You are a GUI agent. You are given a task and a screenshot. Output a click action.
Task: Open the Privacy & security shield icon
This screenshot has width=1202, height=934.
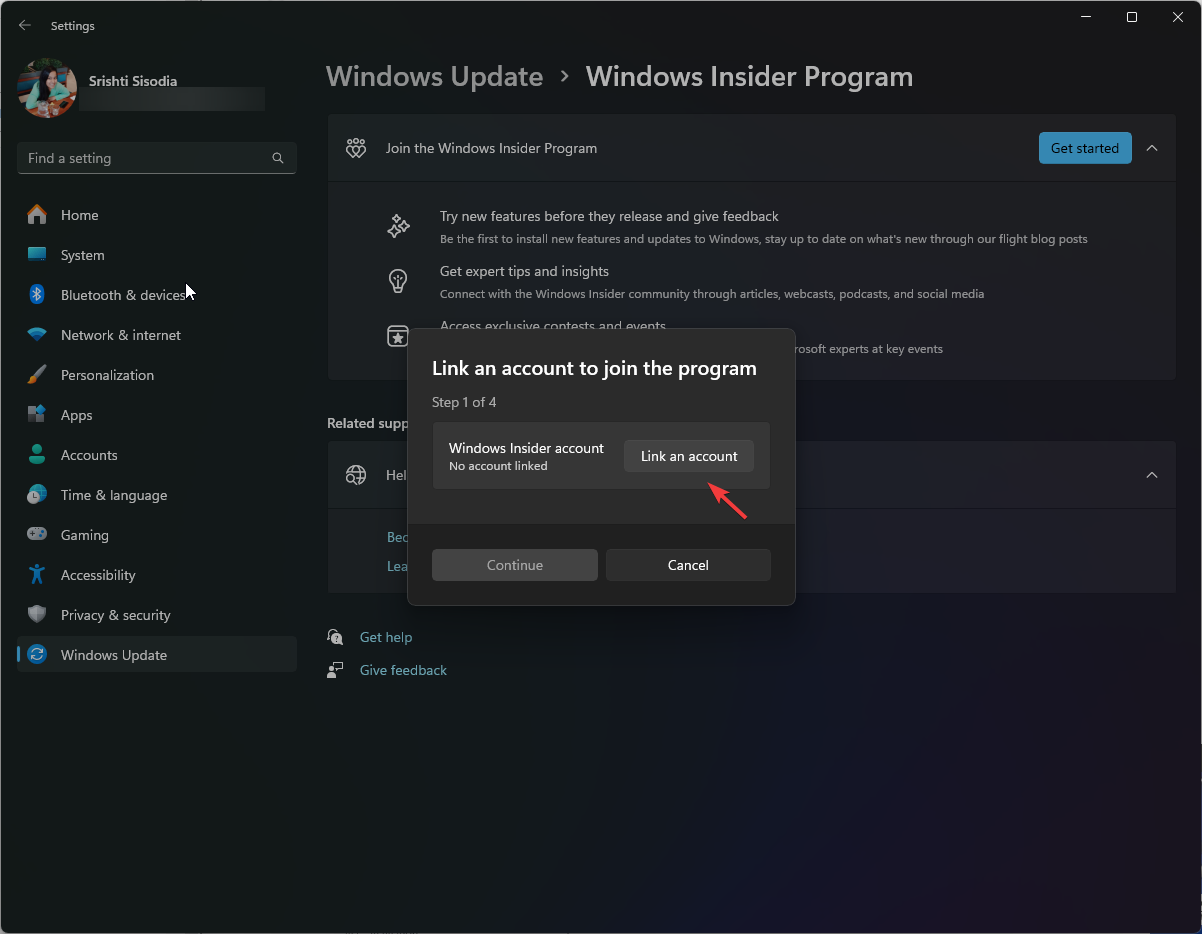pos(36,615)
